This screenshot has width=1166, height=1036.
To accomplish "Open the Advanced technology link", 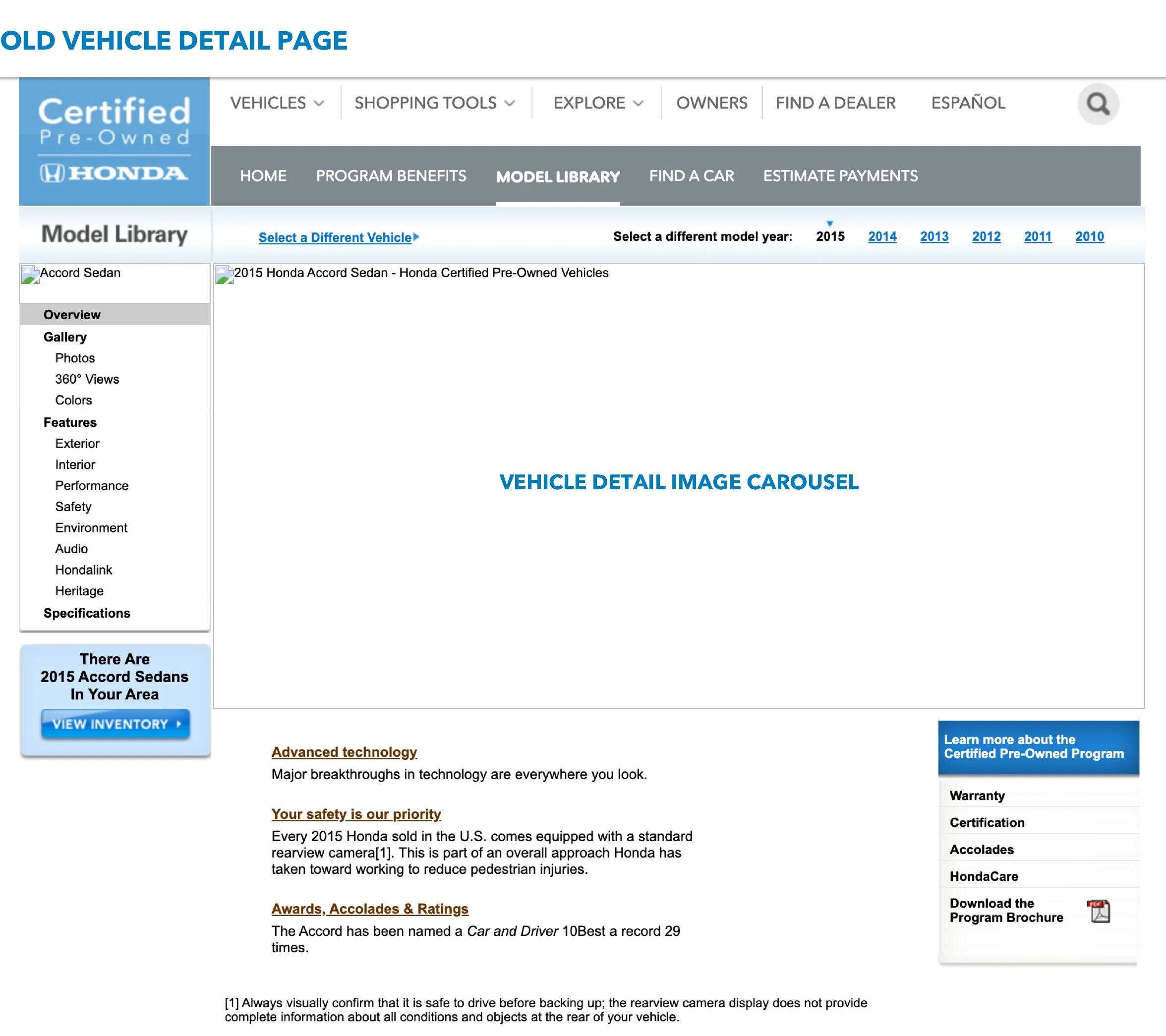I will click(x=344, y=752).
